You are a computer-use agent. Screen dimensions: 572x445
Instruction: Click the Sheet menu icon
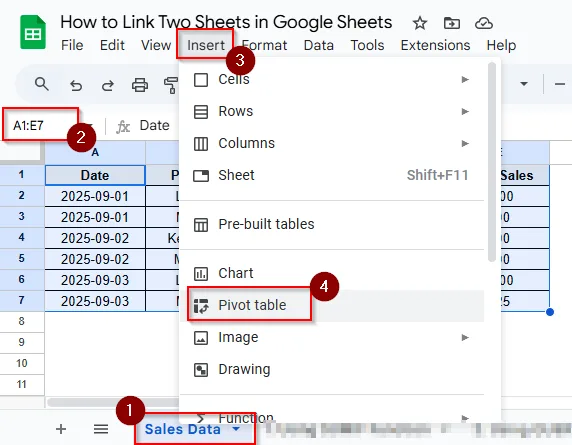[201, 176]
